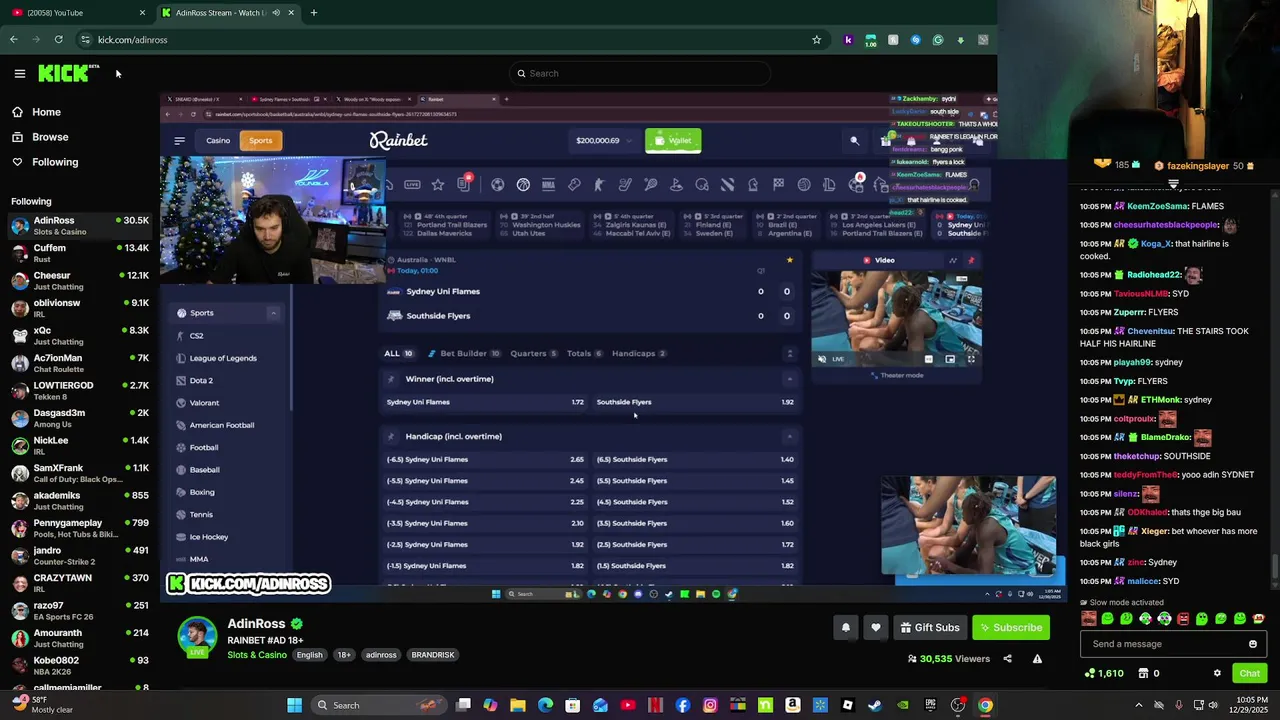This screenshot has height=720, width=1280.
Task: Click the green Subscribe button
Action: 1011,628
